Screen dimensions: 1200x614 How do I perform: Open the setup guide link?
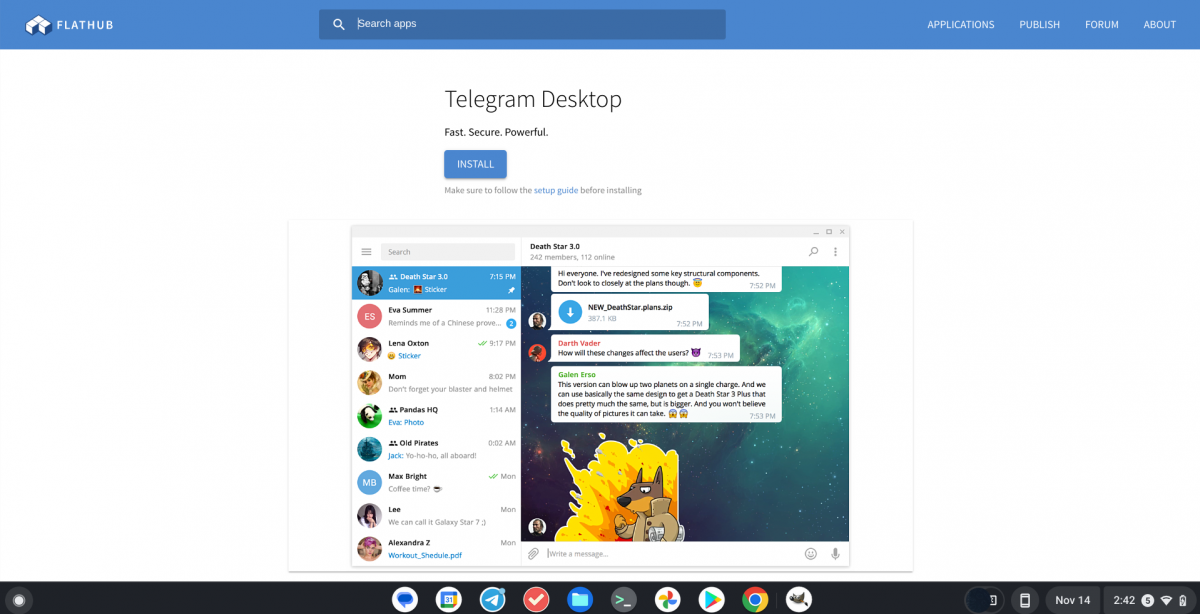555,189
